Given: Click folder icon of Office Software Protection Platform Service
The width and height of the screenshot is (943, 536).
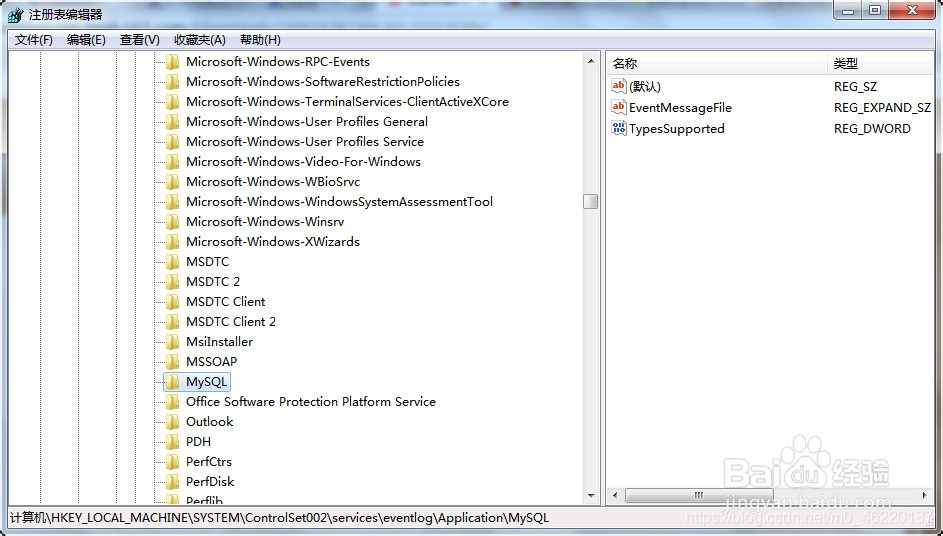Looking at the screenshot, I should 173,402.
